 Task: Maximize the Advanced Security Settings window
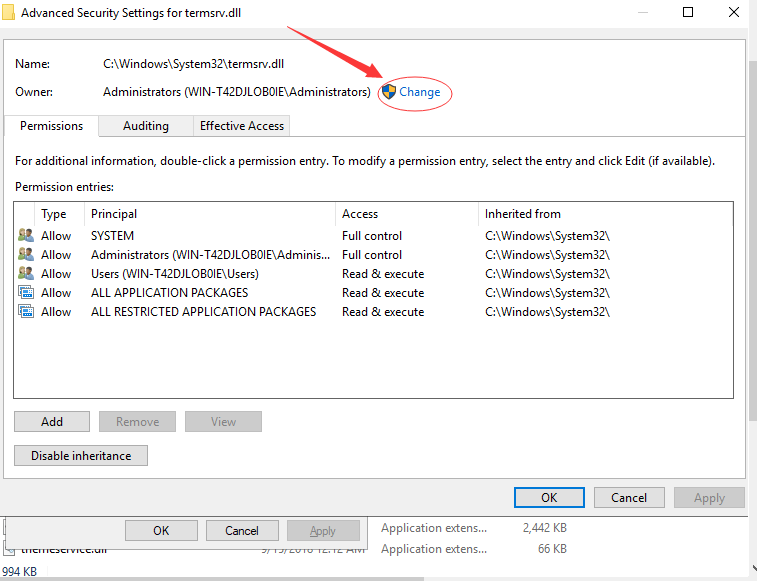(688, 13)
